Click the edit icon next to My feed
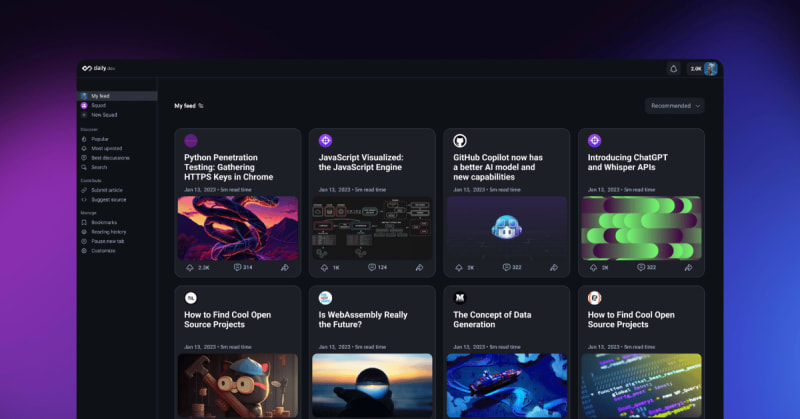 point(201,106)
